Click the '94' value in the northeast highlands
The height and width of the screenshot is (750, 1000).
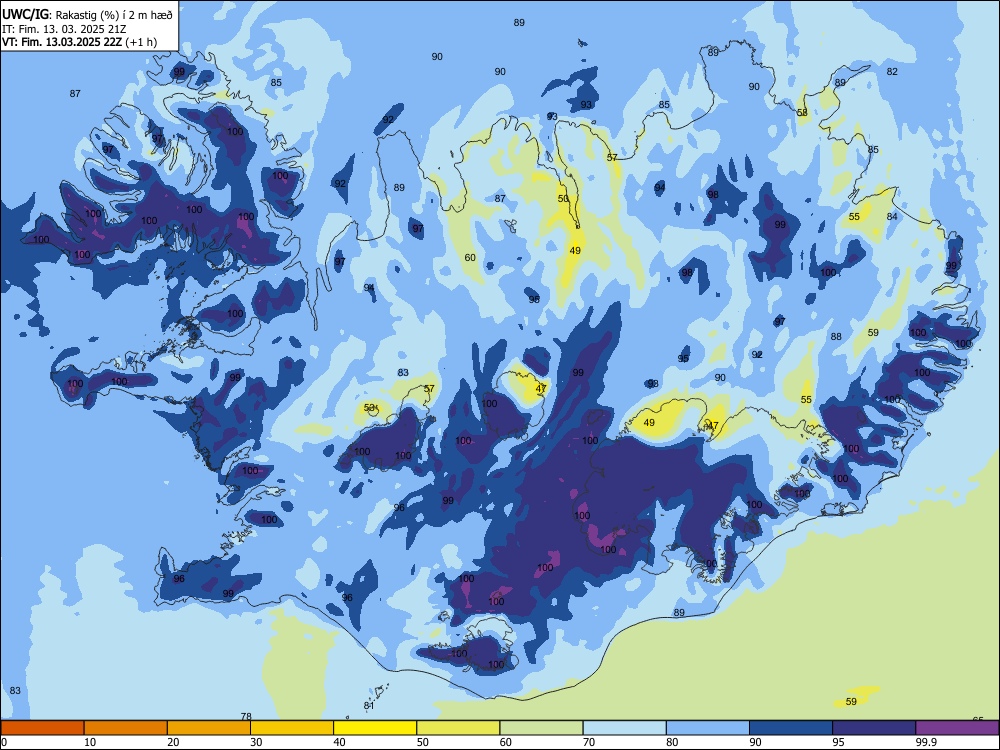[660, 187]
